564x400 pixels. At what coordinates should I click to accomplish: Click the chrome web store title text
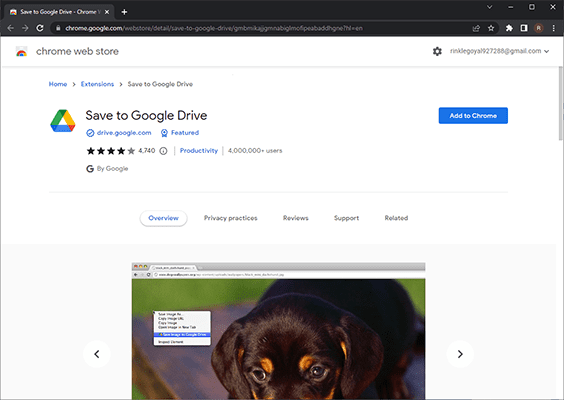coord(77,51)
